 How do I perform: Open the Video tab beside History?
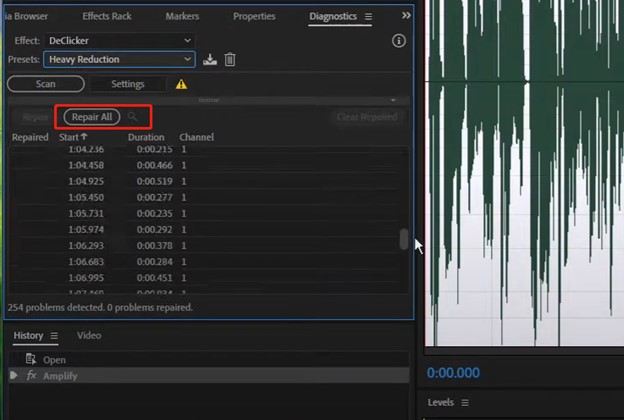point(89,336)
